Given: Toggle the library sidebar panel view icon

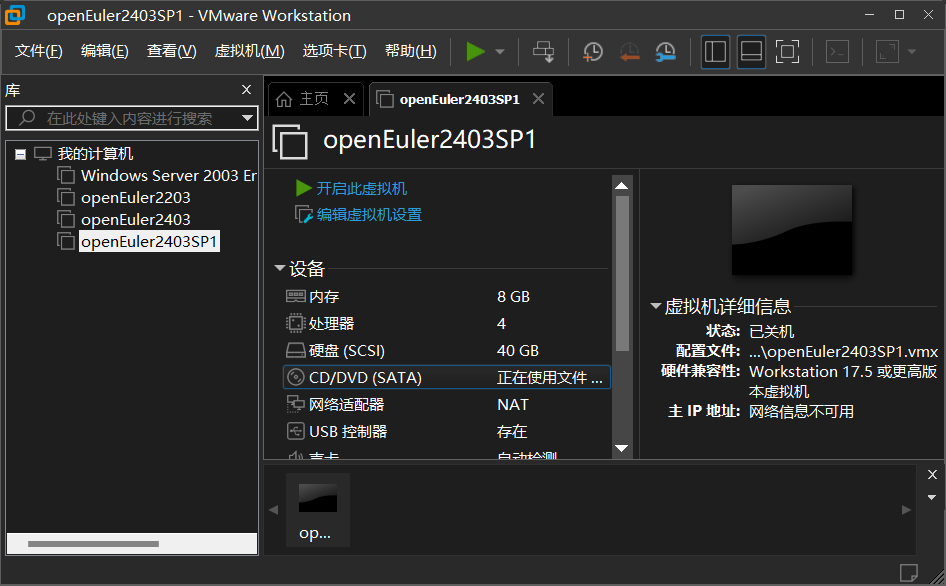Looking at the screenshot, I should pos(716,52).
